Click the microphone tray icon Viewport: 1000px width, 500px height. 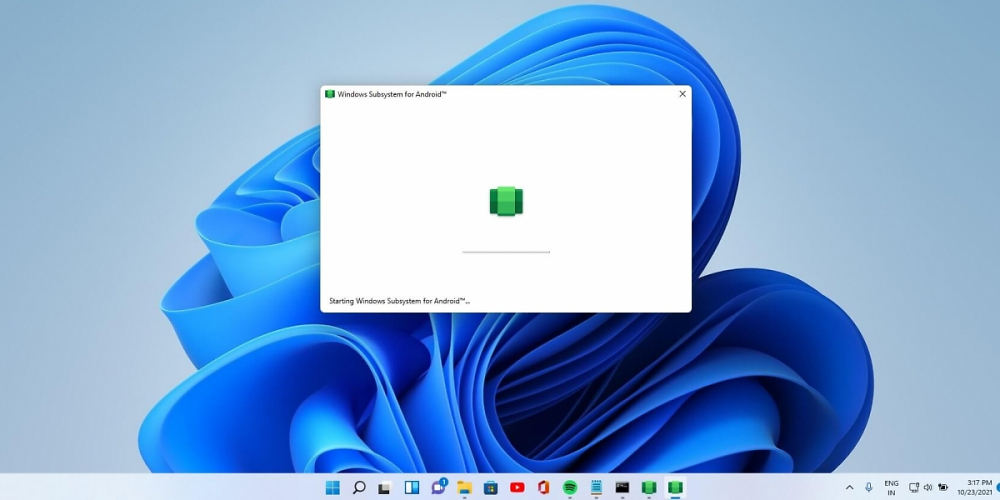(x=869, y=488)
